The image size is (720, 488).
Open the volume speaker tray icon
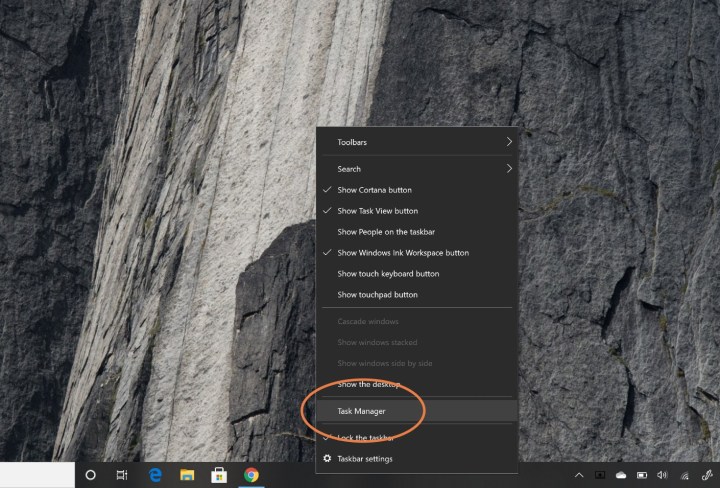pyautogui.click(x=662, y=475)
